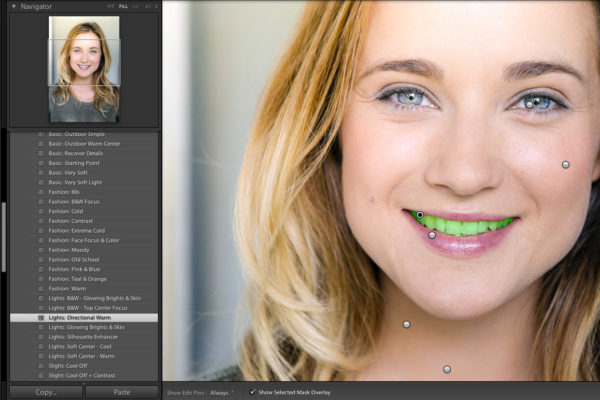Apply preset Fashion: Cold
Screen dimensions: 600x400
click(x=84, y=211)
